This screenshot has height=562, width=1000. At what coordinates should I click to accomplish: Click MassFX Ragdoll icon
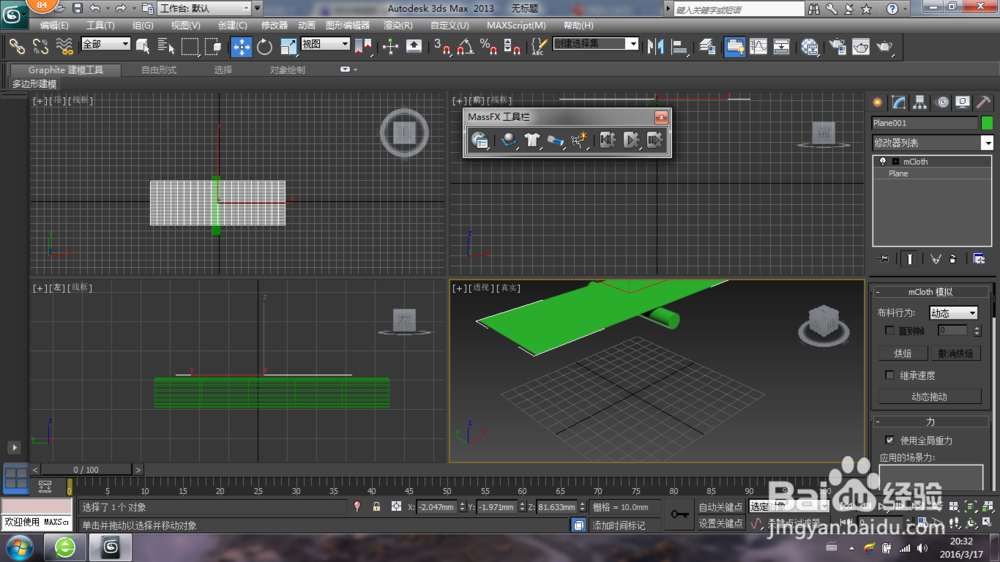[x=578, y=140]
